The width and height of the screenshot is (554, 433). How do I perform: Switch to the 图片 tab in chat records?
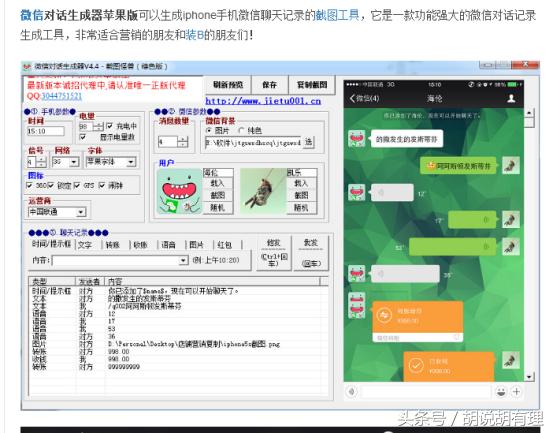click(x=196, y=245)
